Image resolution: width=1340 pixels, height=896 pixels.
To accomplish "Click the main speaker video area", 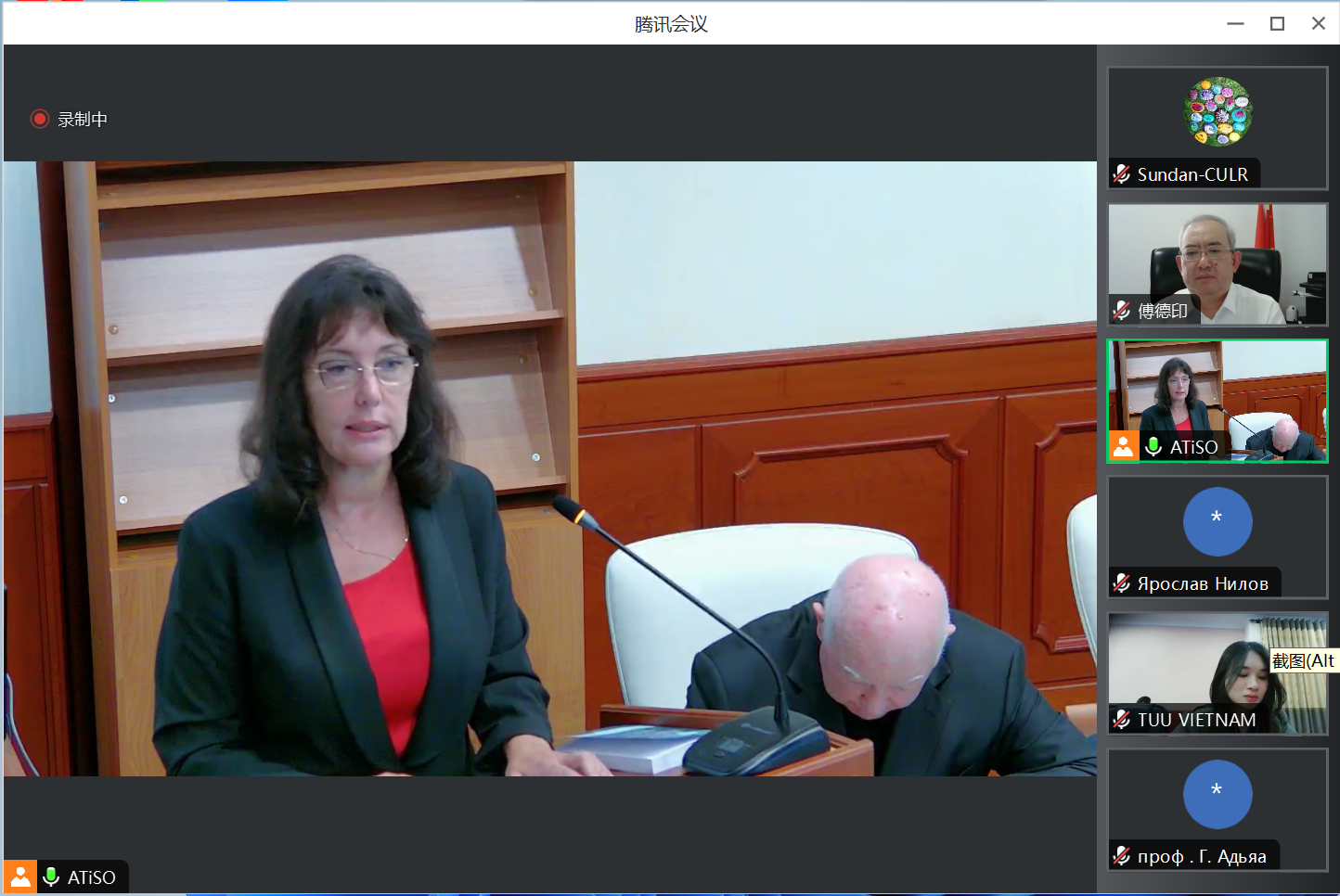I will pyautogui.click(x=549, y=468).
